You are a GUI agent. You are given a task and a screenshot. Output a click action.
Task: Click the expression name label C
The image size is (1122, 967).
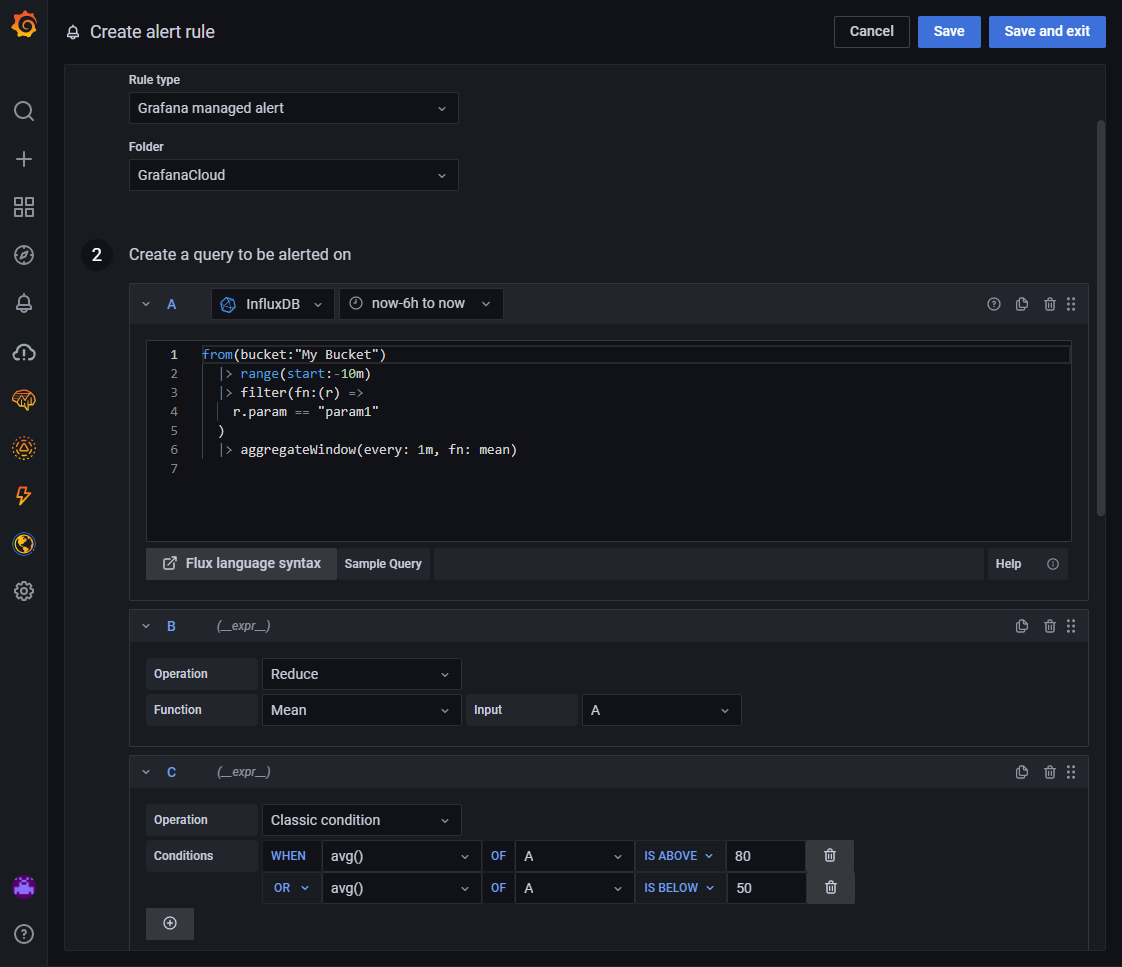pyautogui.click(x=172, y=772)
